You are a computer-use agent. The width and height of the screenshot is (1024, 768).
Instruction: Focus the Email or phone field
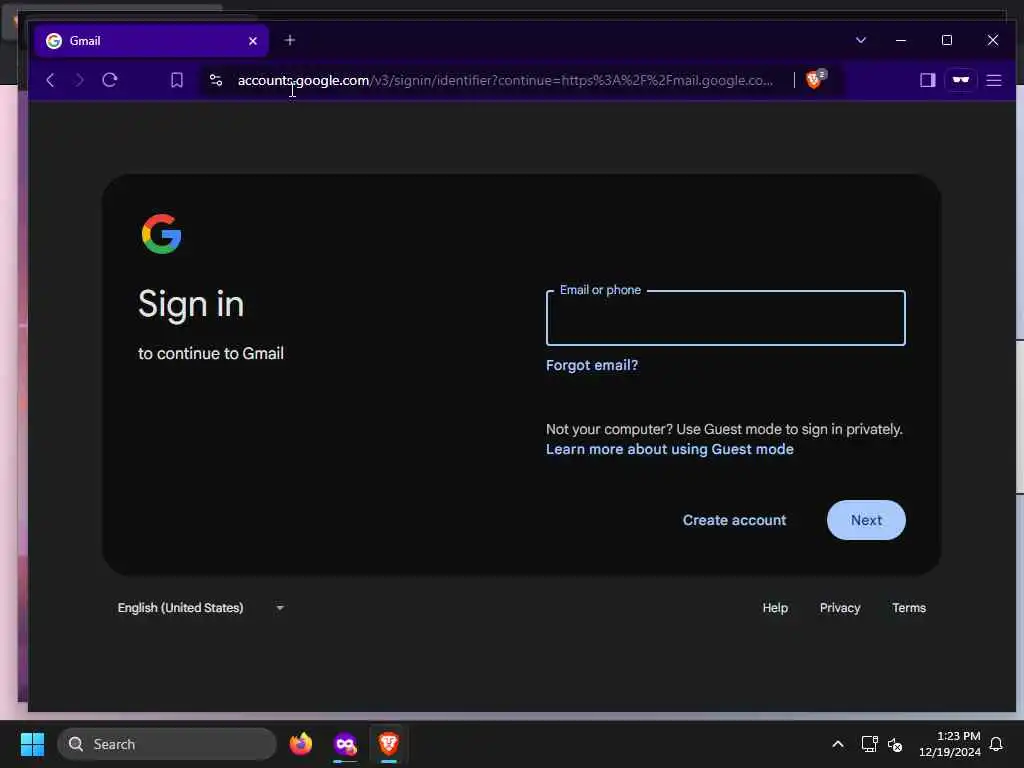click(x=726, y=318)
